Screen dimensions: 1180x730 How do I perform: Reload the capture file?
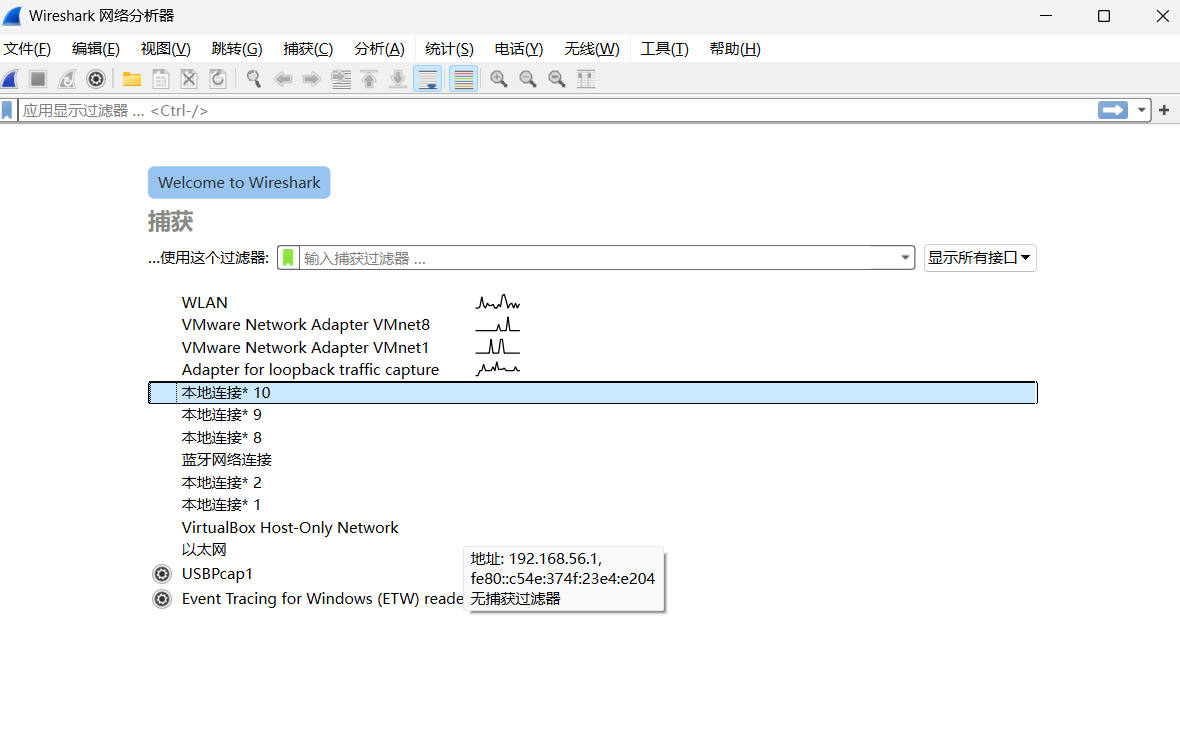click(217, 79)
